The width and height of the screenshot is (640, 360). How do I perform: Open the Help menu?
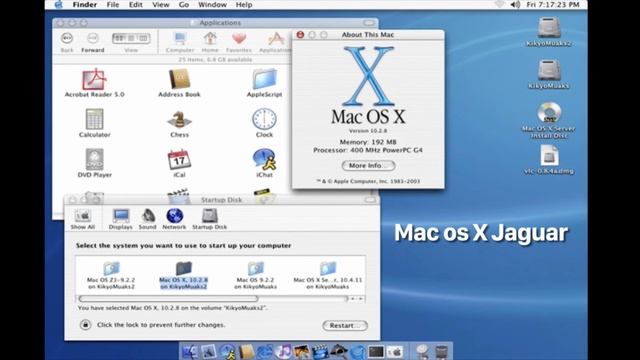point(244,4)
